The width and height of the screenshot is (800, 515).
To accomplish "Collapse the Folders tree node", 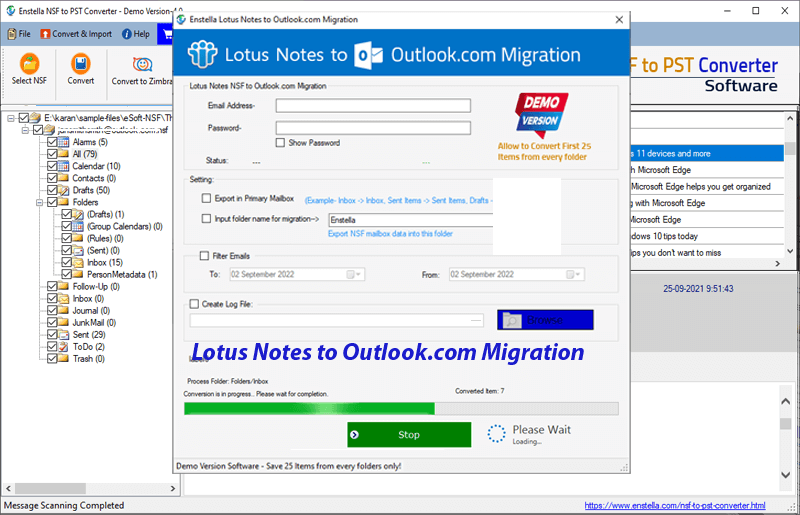I will [39, 202].
